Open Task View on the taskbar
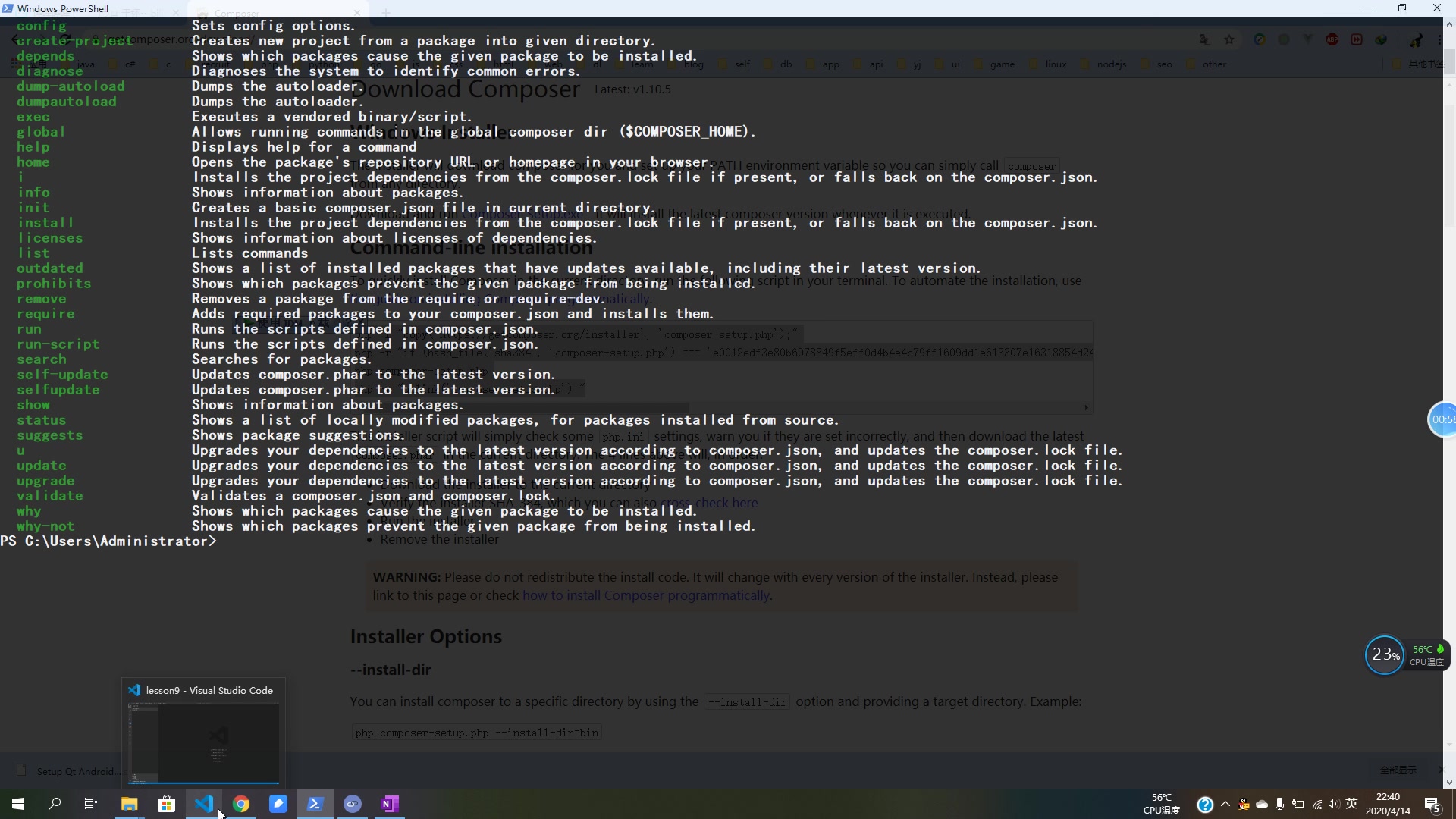The height and width of the screenshot is (819, 1456). pos(91,804)
